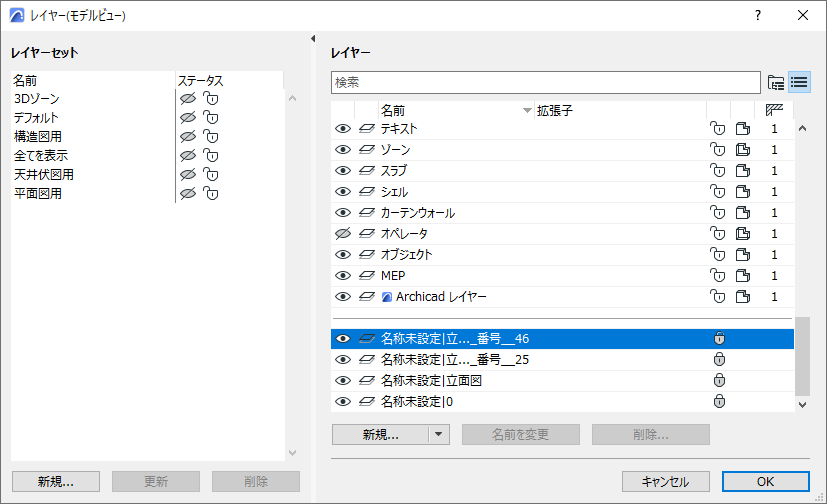
Task: Click layer type icon of カーテンウォール row
Action: pos(367,213)
